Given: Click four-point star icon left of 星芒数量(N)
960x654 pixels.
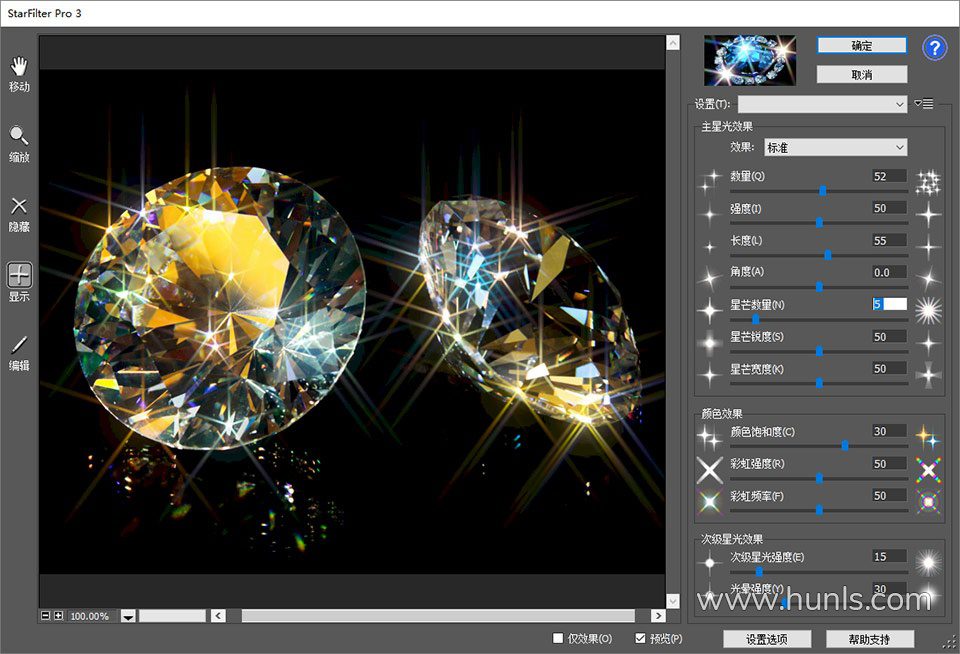Looking at the screenshot, I should [x=710, y=311].
